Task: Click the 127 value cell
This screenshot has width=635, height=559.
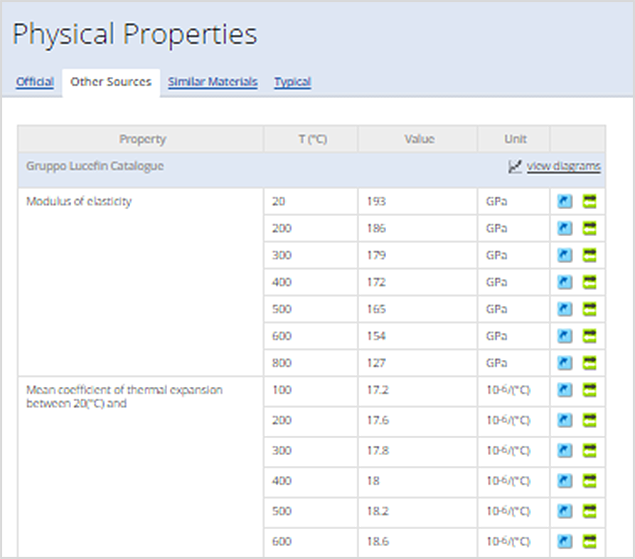Action: click(x=418, y=363)
